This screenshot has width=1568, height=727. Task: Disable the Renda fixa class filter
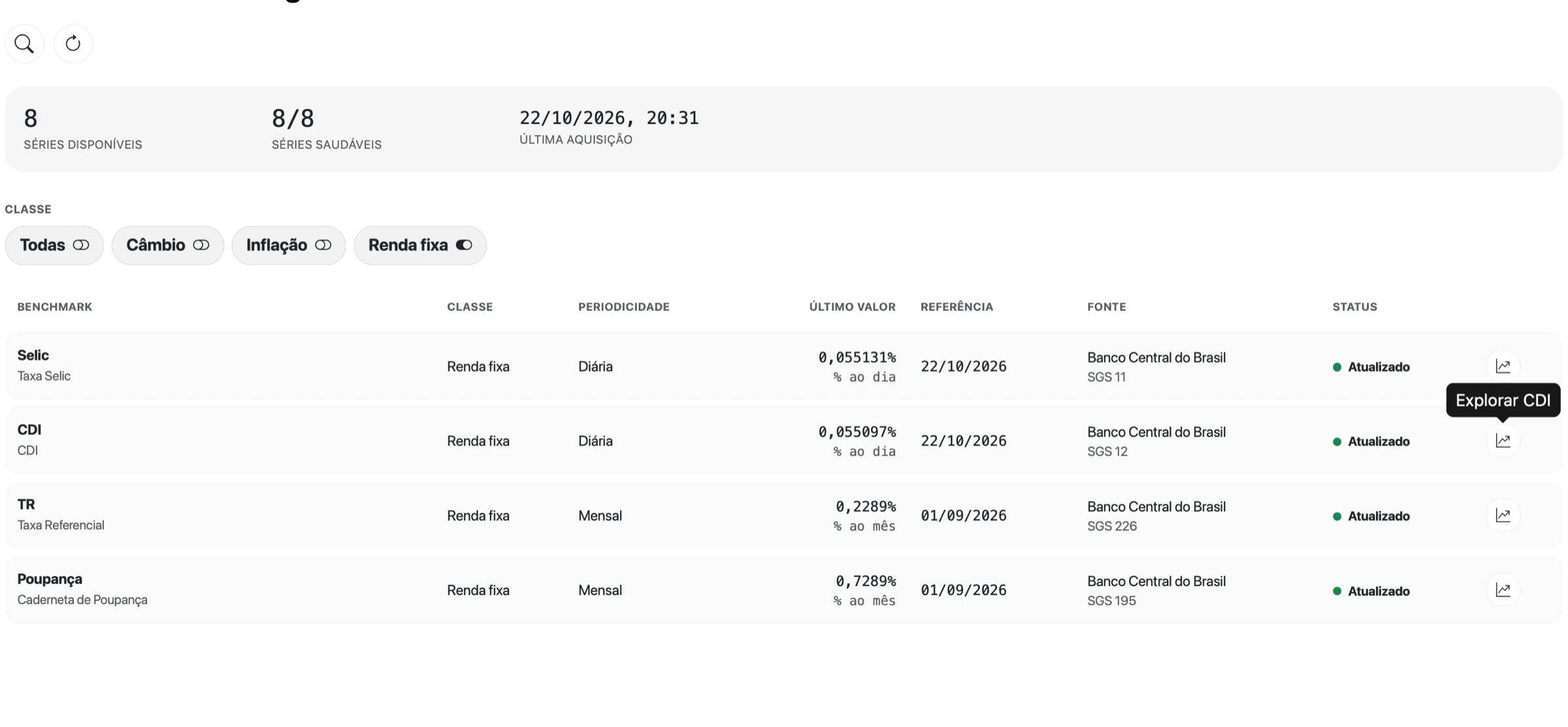click(420, 245)
